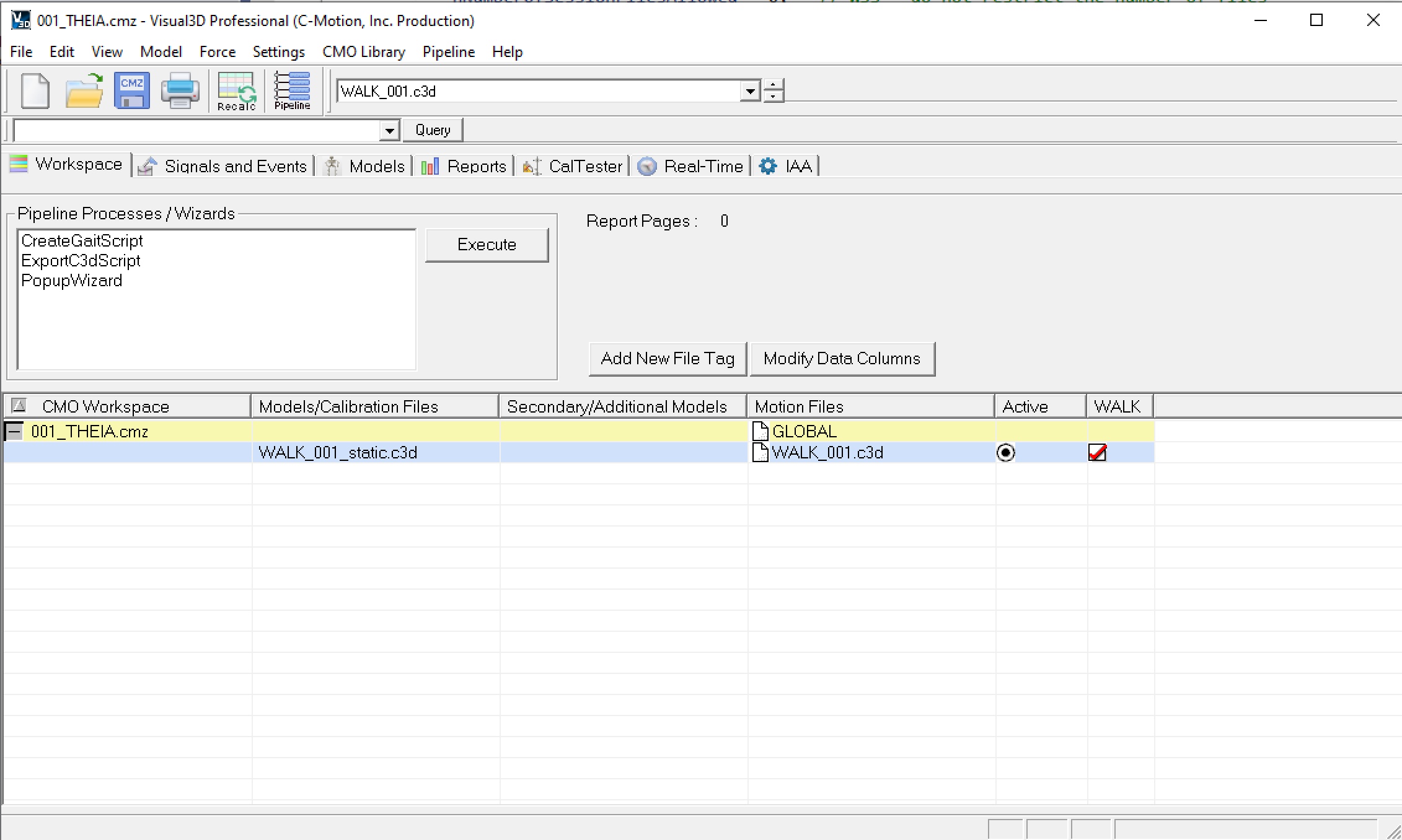The image size is (1402, 840).
Task: Maximize the Visual3D window
Action: [x=1316, y=20]
